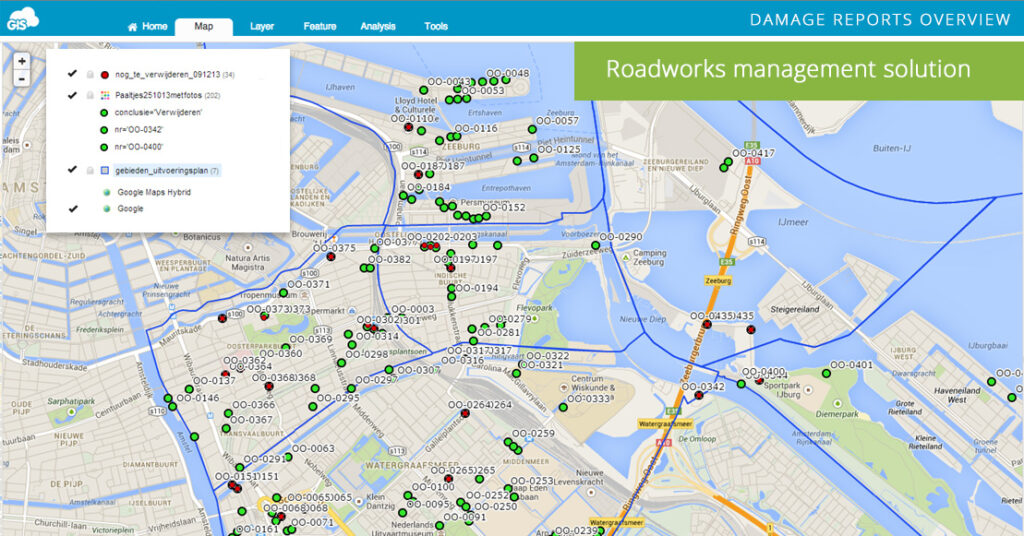
Task: Click red map marker labeled OO-0264
Action: [x=464, y=413]
